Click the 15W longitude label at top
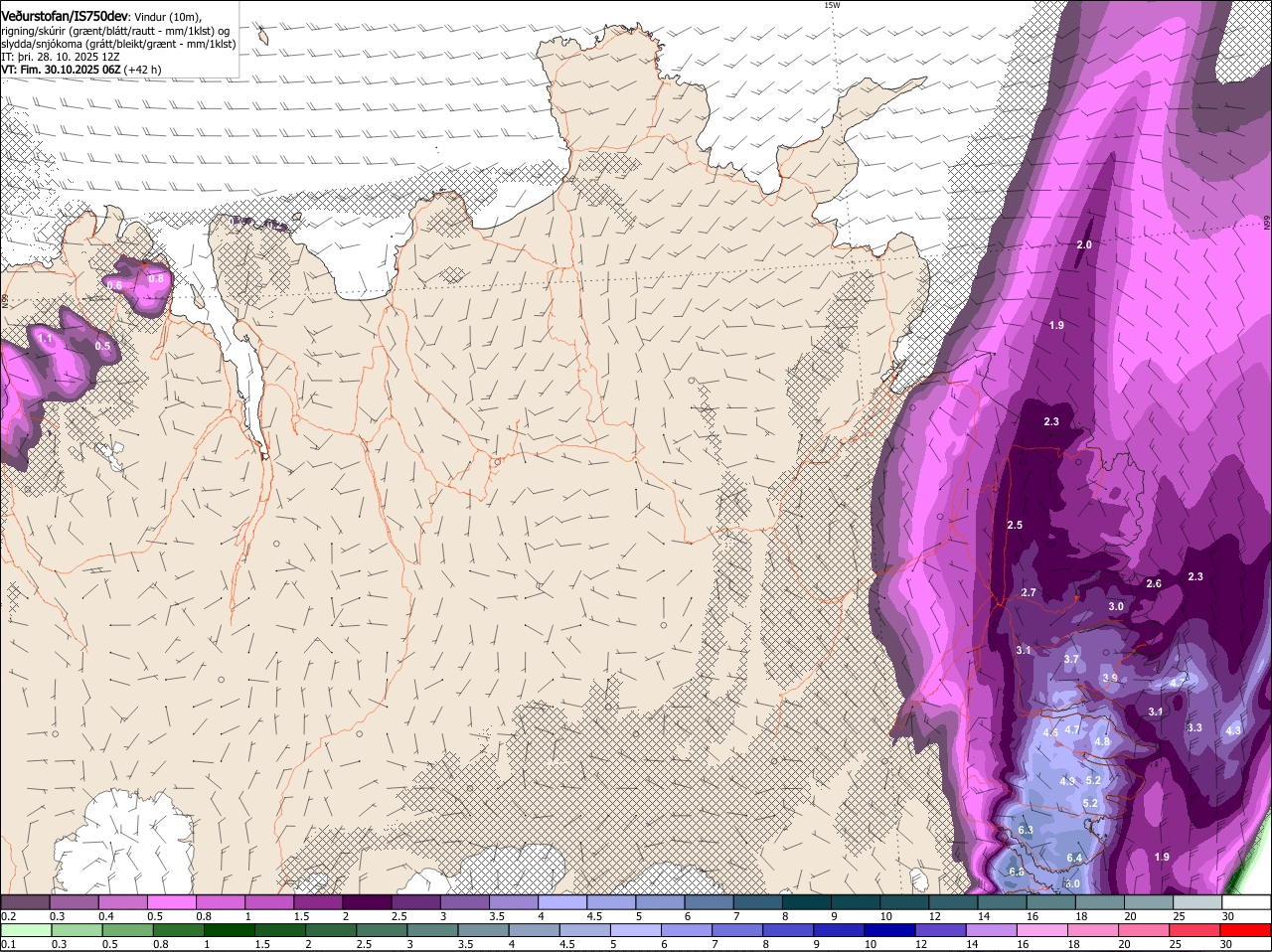Screen dimensions: 1272x952 [832, 5]
